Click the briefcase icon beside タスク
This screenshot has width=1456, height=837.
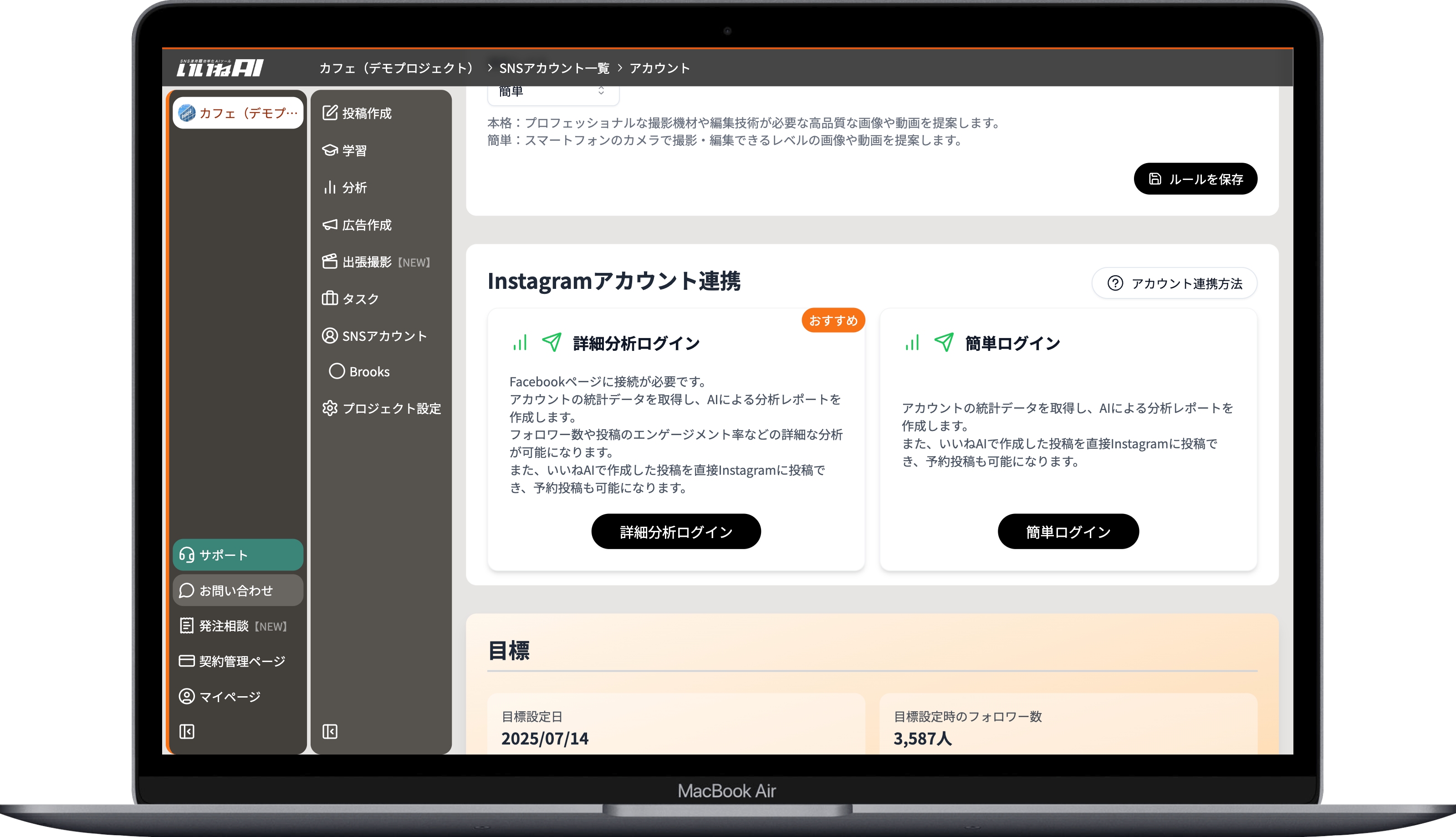click(x=330, y=298)
